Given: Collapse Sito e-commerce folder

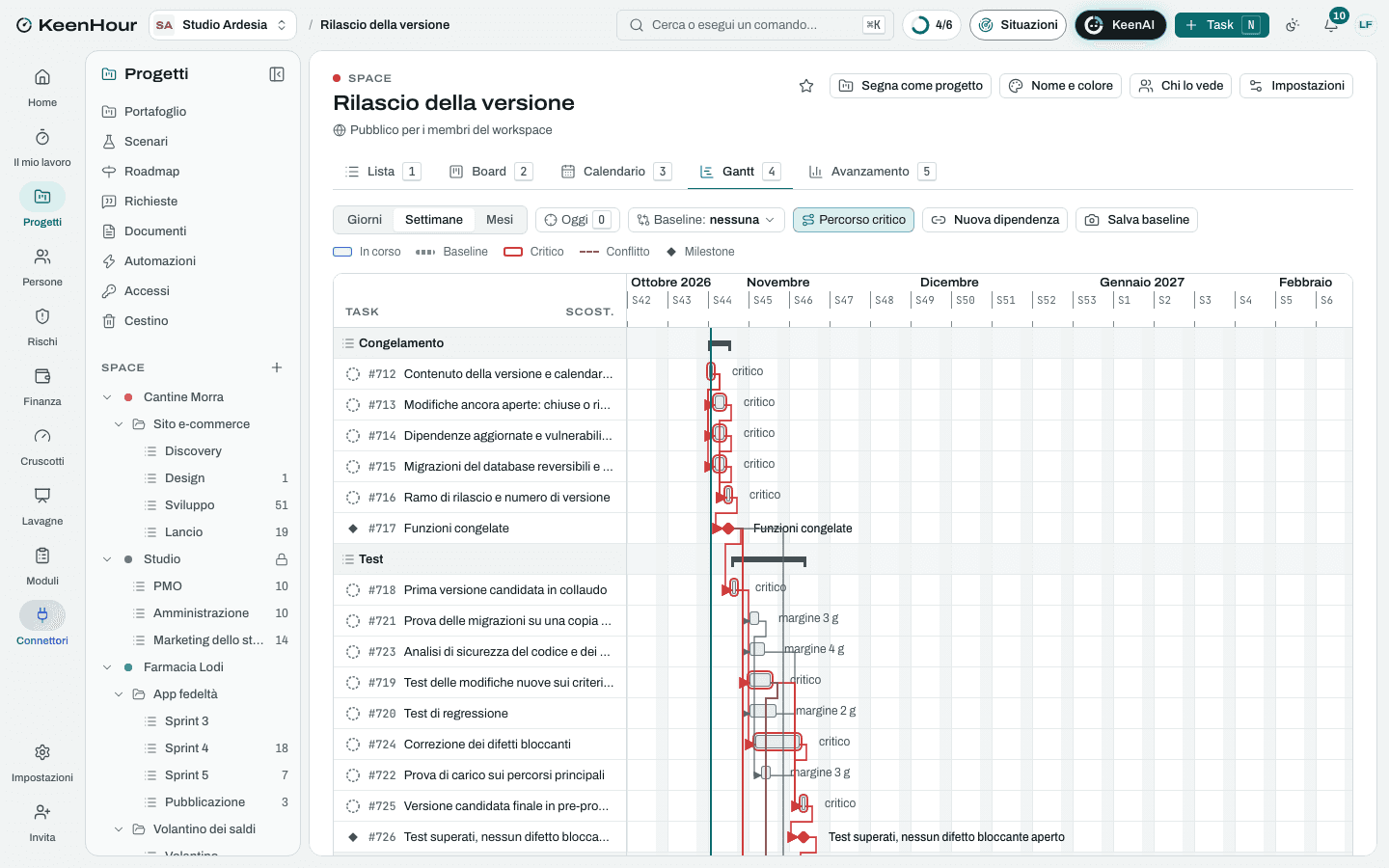Looking at the screenshot, I should pos(119,424).
